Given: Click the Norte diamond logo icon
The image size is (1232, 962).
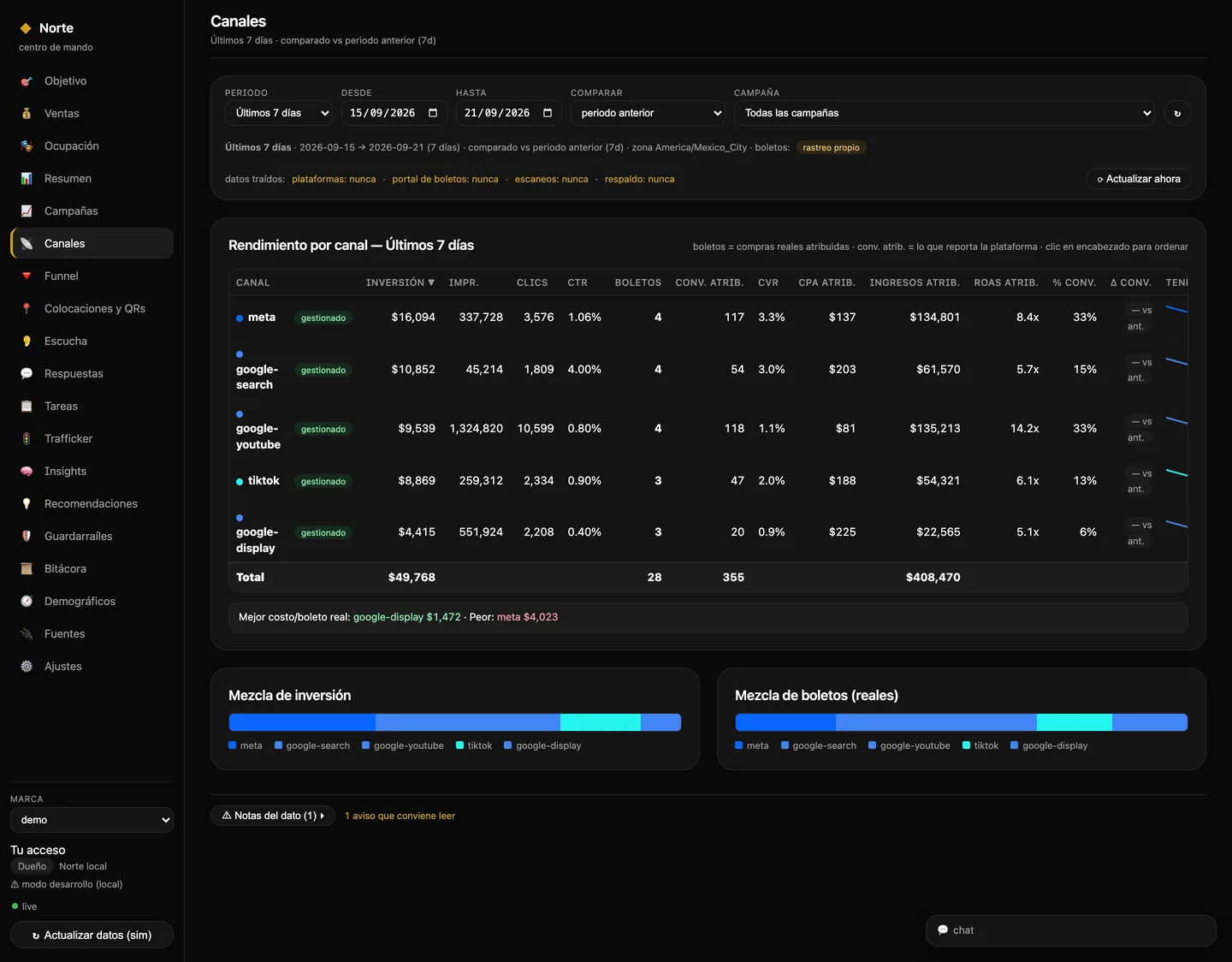Looking at the screenshot, I should (x=26, y=28).
